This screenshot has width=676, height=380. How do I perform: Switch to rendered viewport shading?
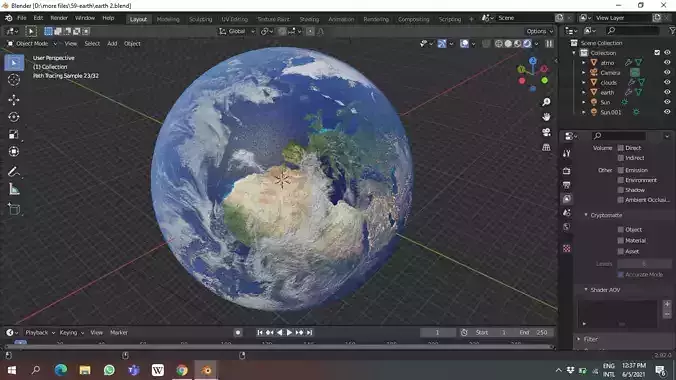[527, 44]
